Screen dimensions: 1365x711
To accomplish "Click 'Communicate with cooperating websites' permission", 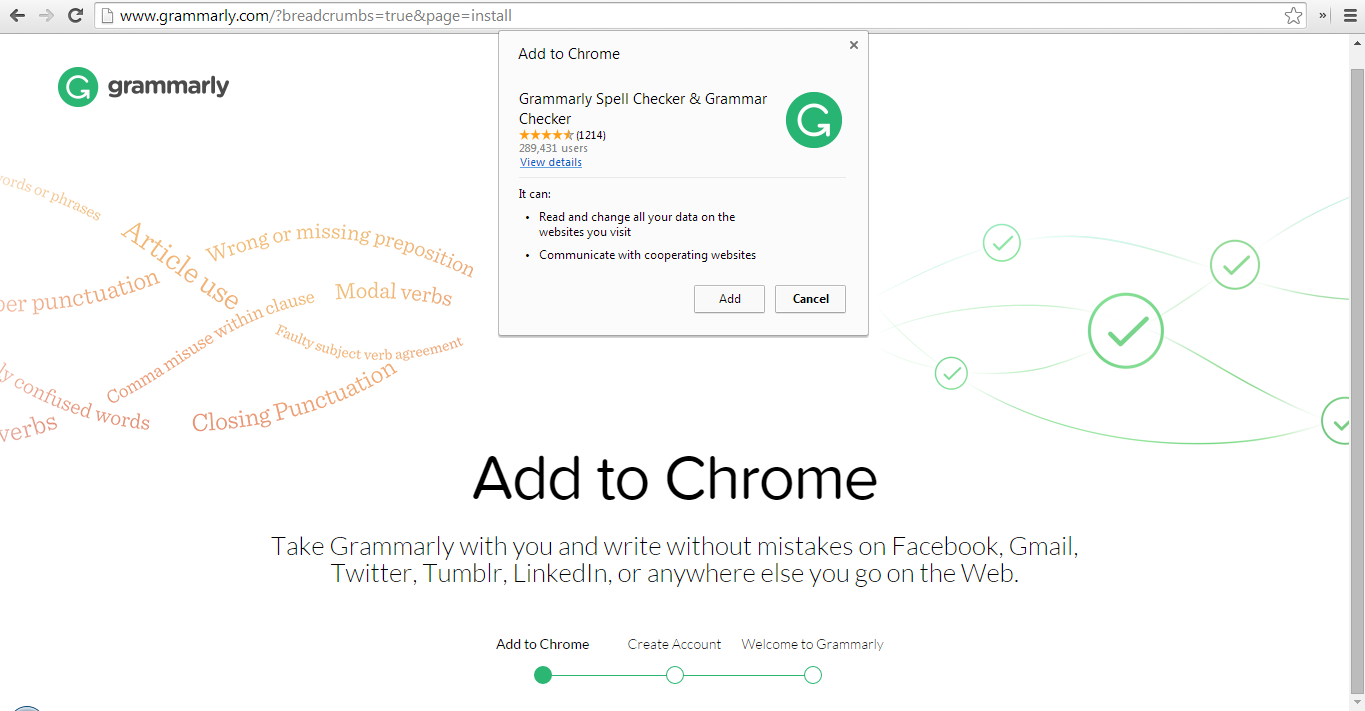I will (647, 255).
